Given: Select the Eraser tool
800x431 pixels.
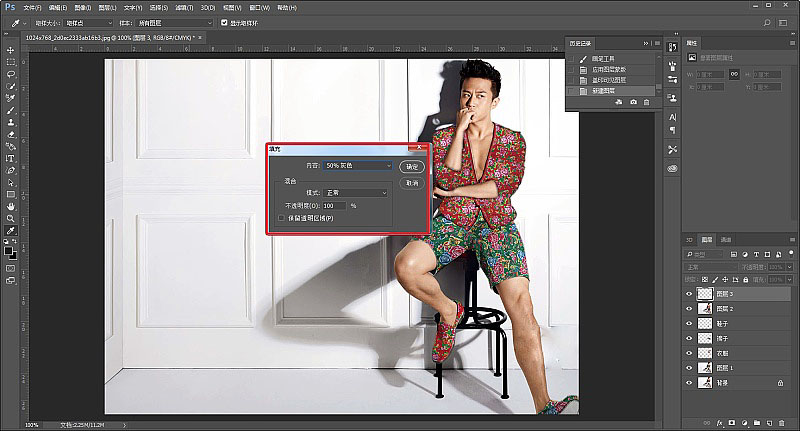Looking at the screenshot, I should (10, 135).
